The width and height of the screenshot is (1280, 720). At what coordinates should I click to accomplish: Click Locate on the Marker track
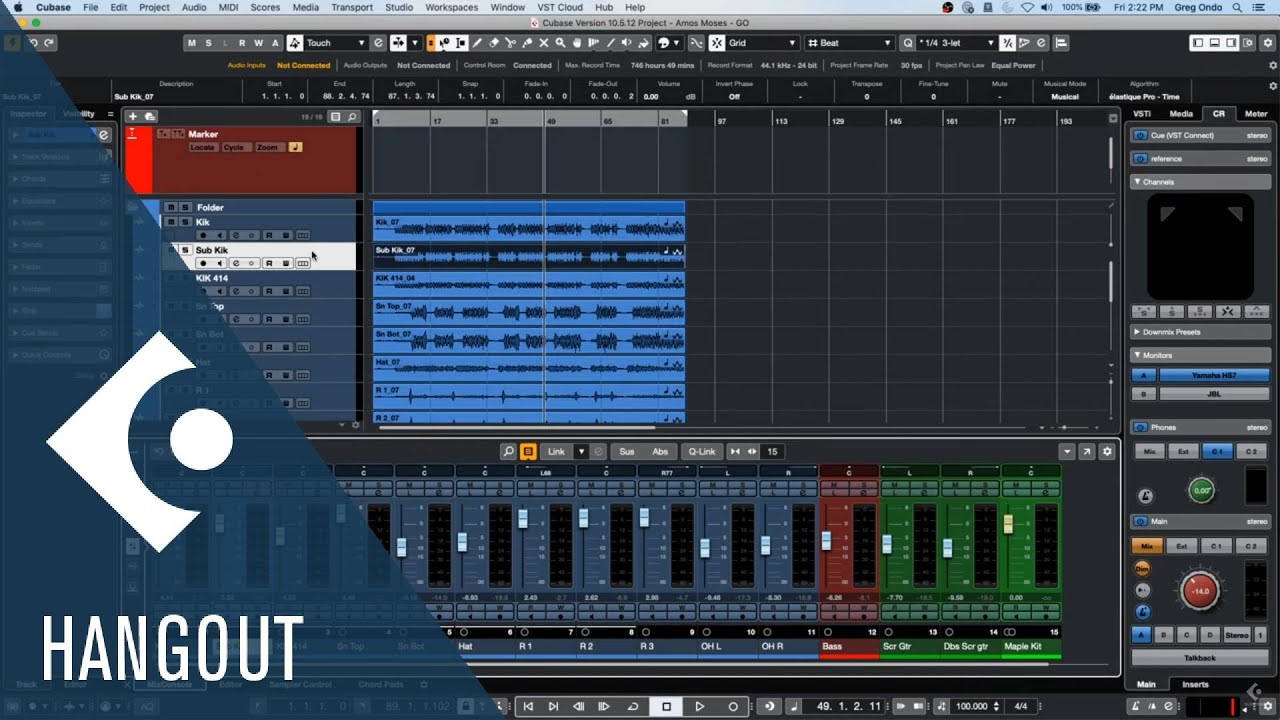pyautogui.click(x=203, y=147)
